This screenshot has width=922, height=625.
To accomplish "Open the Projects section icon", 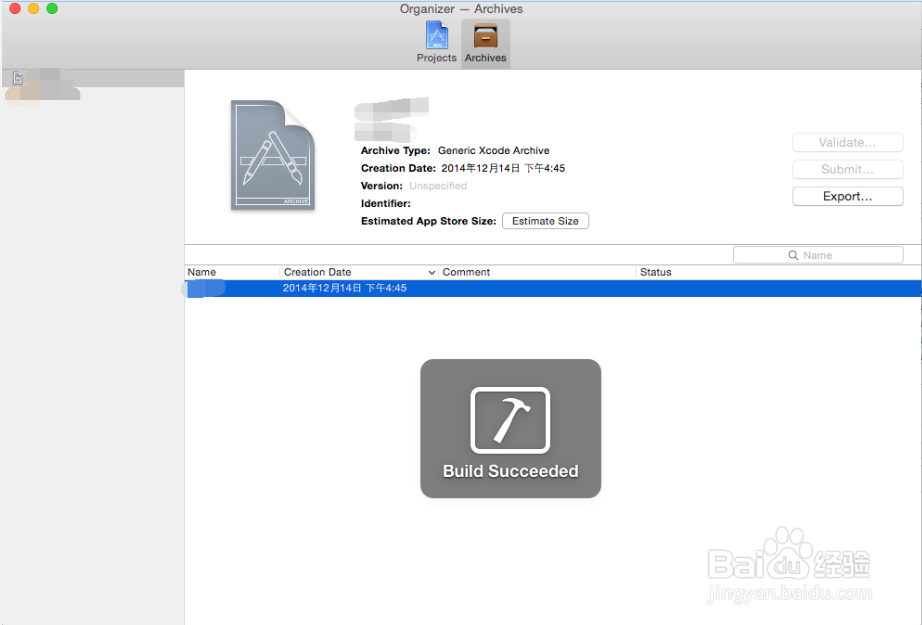I will (437, 35).
